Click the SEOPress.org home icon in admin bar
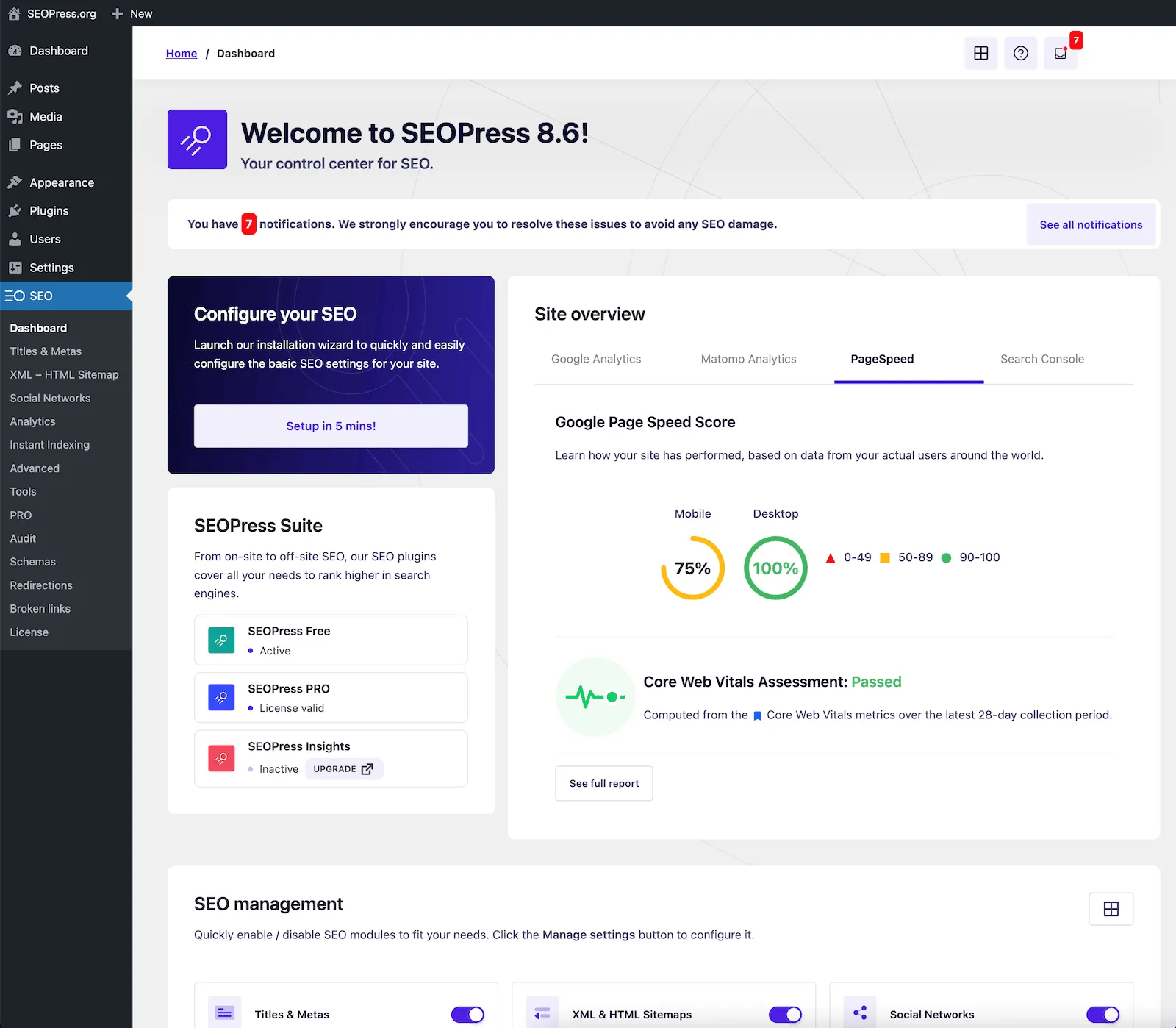The height and width of the screenshot is (1028, 1176). 12,13
